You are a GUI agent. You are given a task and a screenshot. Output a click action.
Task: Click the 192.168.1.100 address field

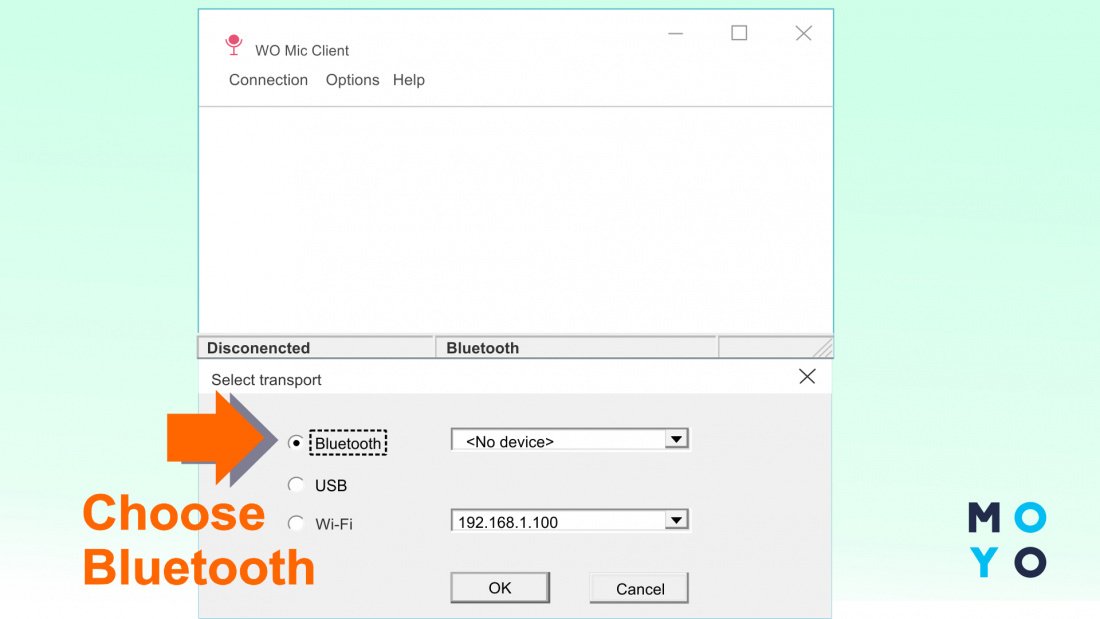click(558, 521)
